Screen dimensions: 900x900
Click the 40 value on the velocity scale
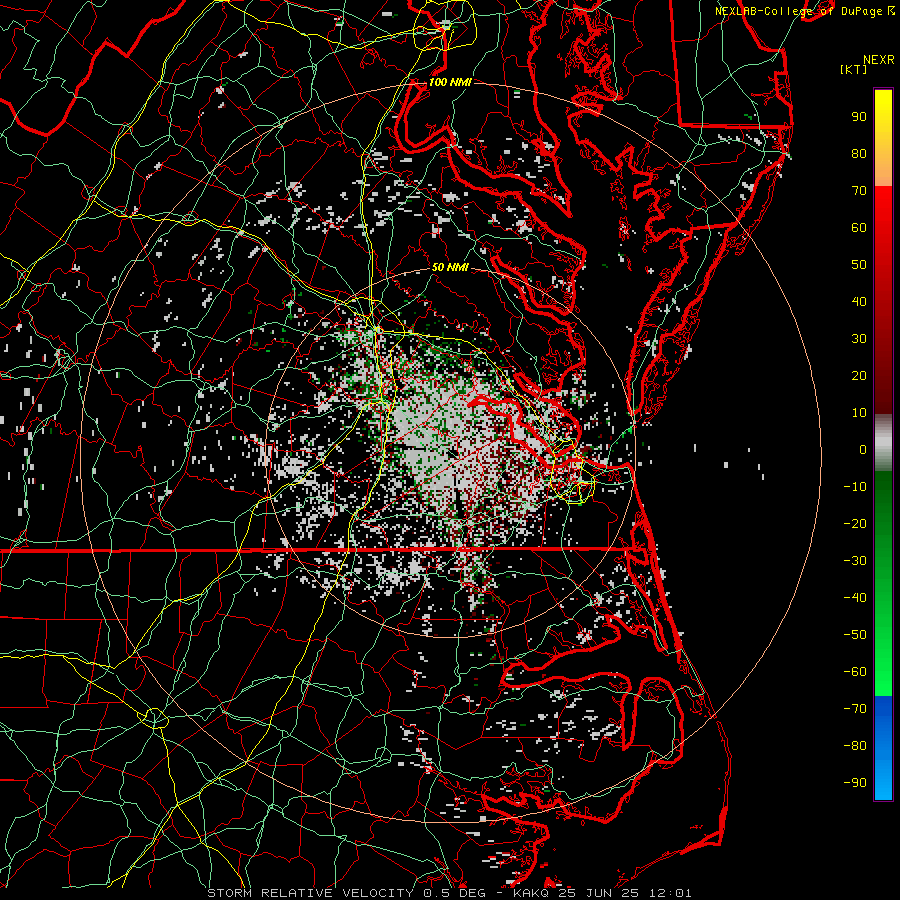coord(859,302)
